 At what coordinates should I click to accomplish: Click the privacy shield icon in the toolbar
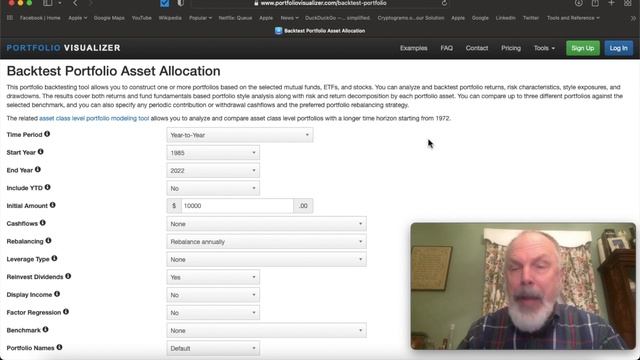(x=180, y=3)
